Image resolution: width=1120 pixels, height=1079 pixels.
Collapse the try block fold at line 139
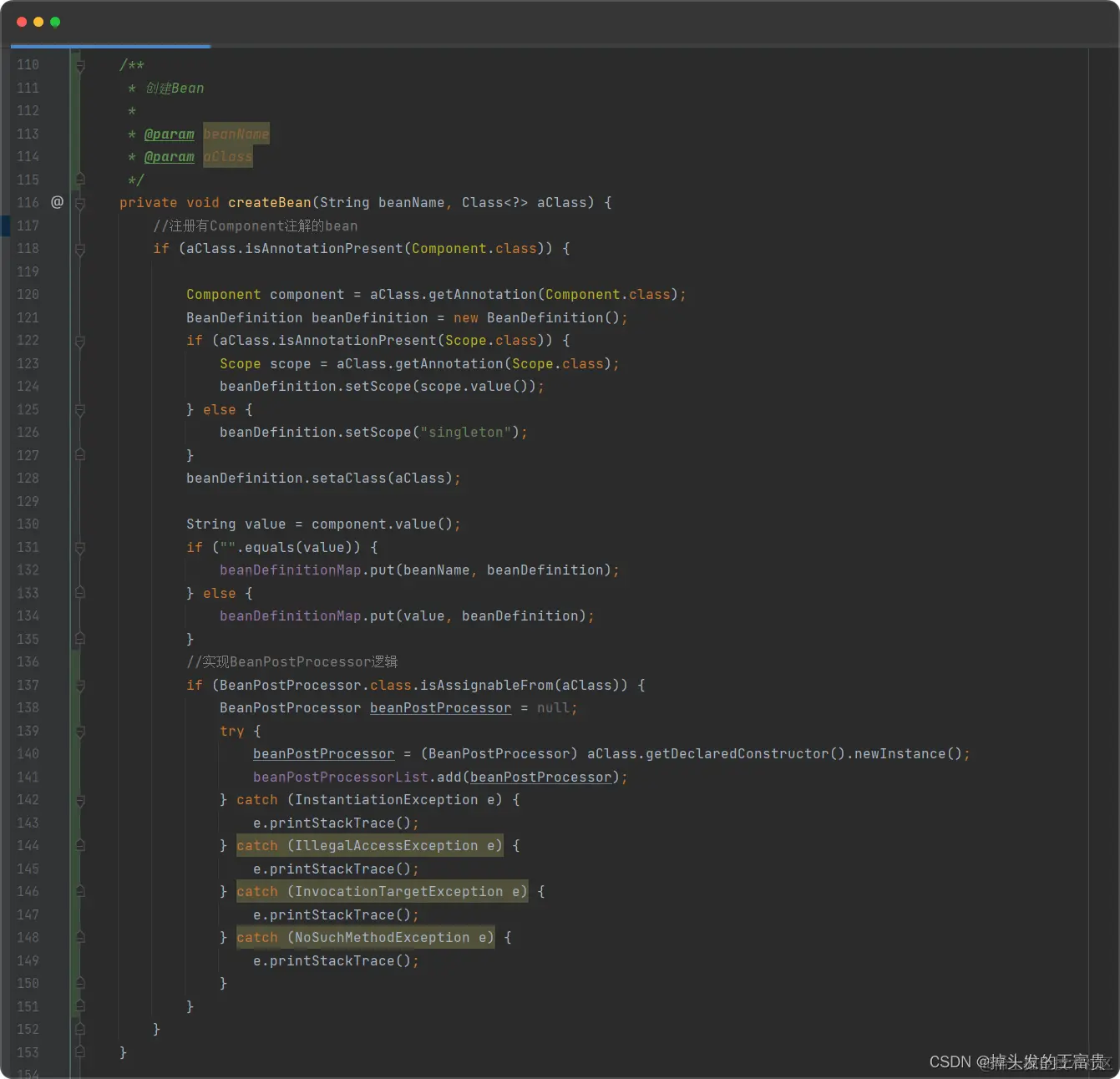[80, 732]
